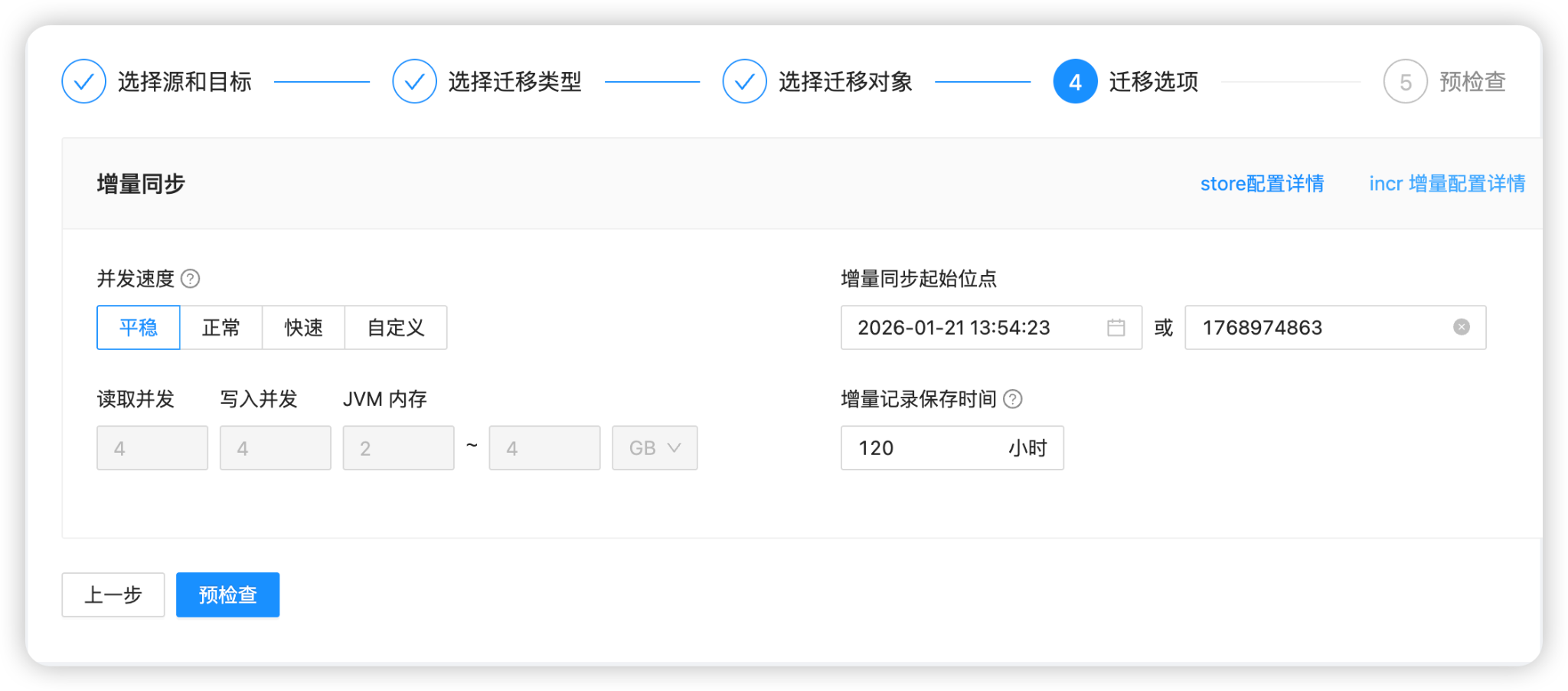Image resolution: width=1568 pixels, height=691 pixels.
Task: Select the 正常 concurrency speed option
Action: pyautogui.click(x=221, y=328)
